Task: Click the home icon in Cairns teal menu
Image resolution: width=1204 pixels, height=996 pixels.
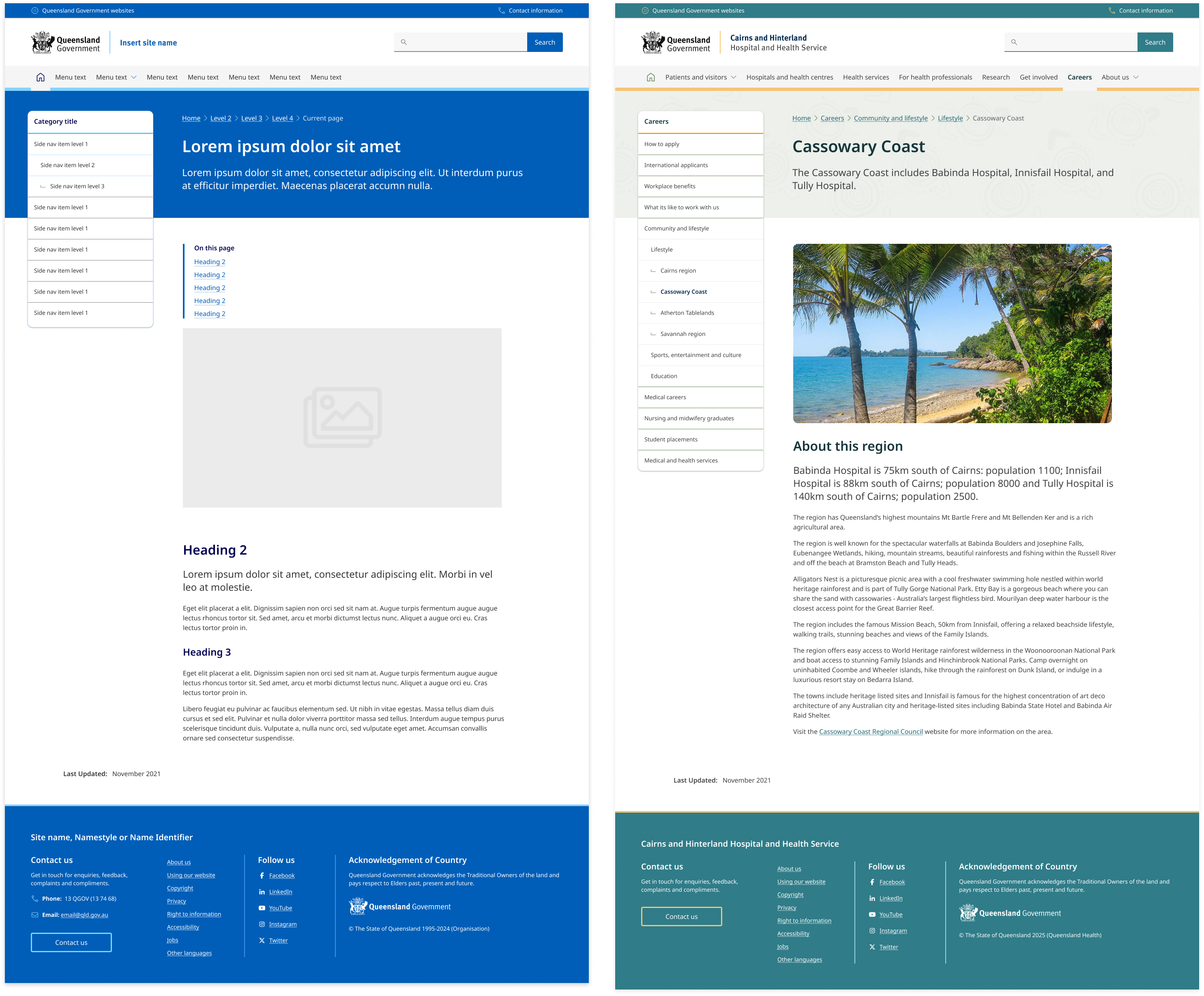Action: click(x=651, y=77)
